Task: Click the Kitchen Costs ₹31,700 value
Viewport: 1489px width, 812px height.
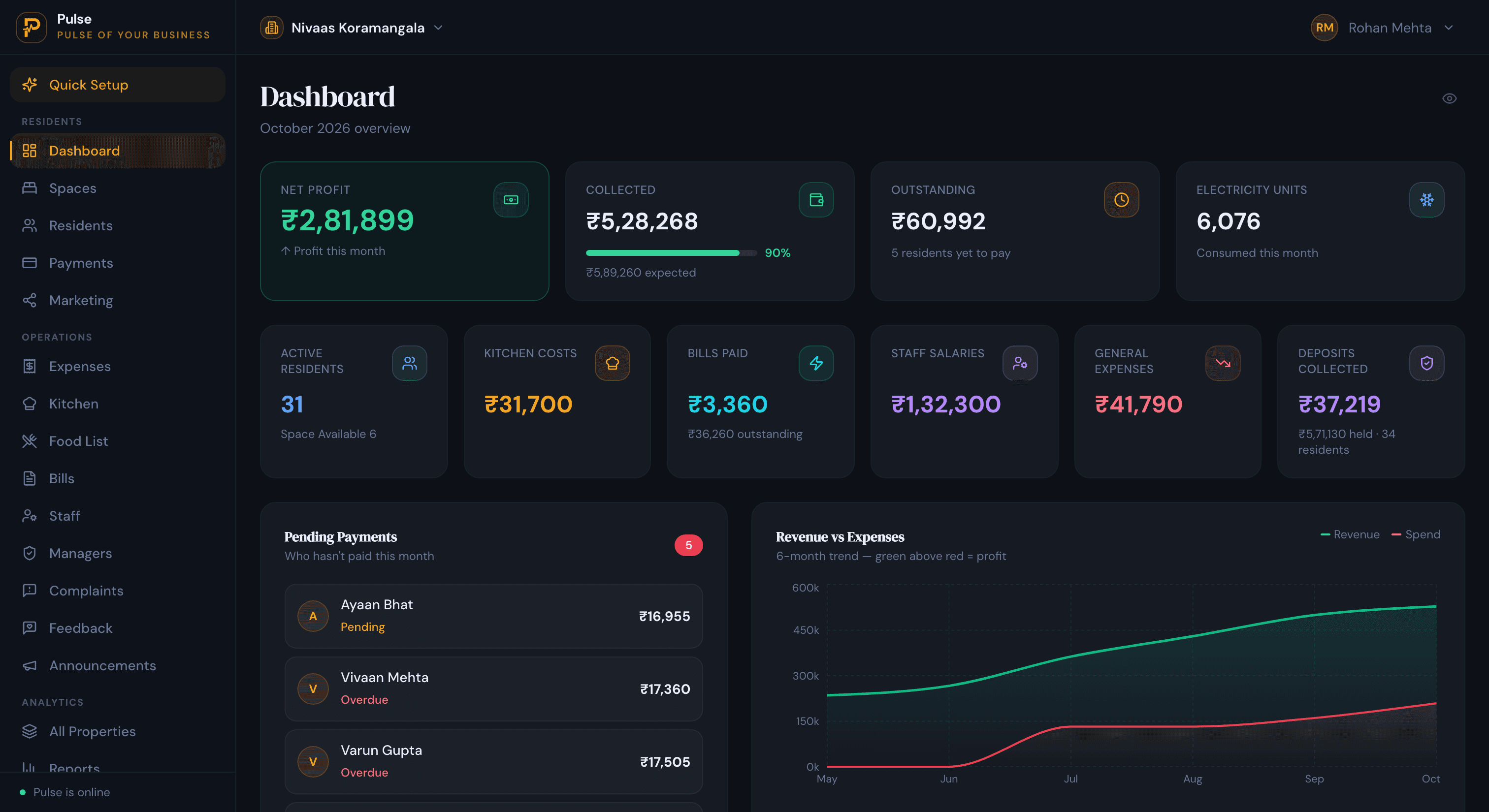Action: [x=528, y=404]
